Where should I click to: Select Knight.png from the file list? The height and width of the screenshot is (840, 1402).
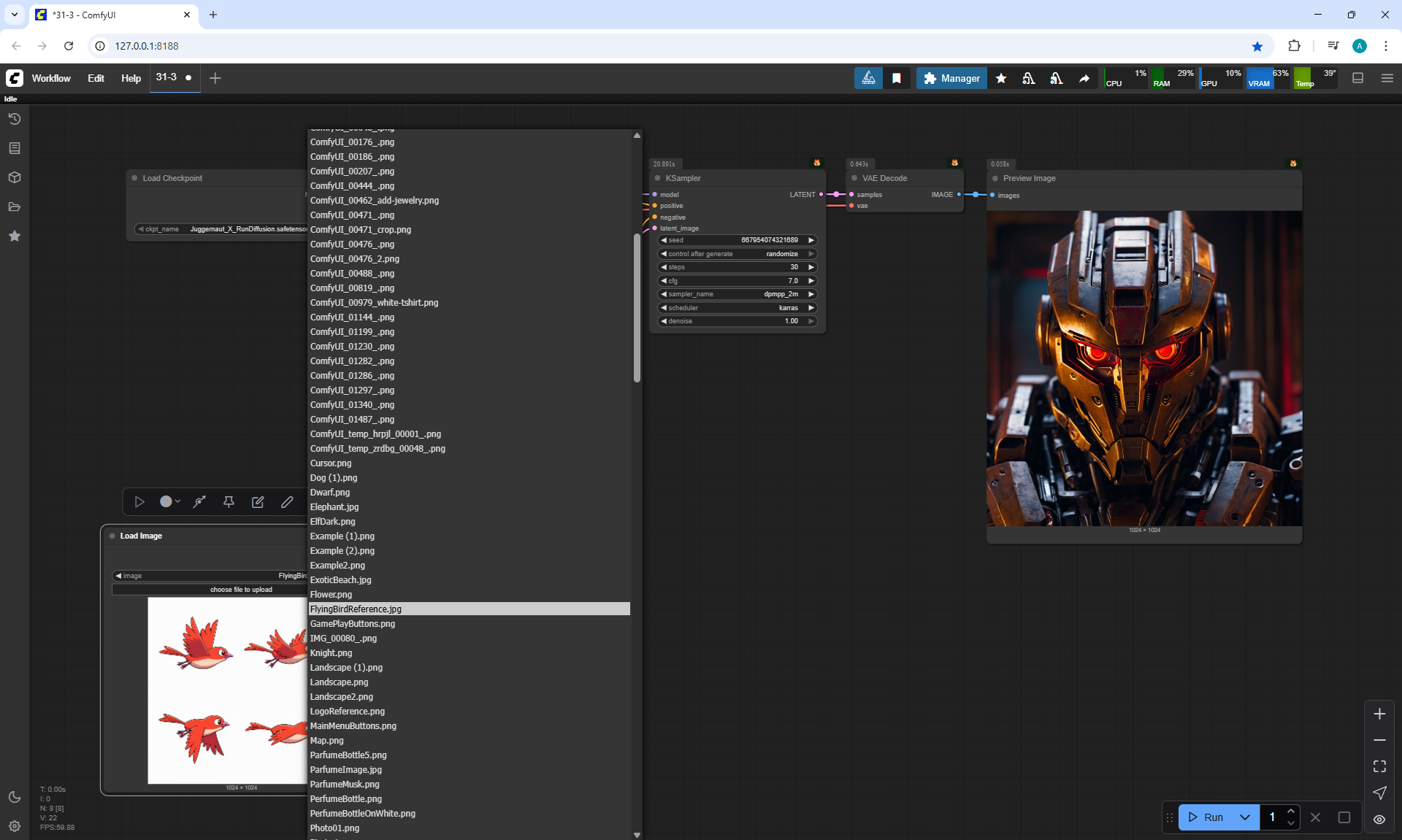[331, 652]
